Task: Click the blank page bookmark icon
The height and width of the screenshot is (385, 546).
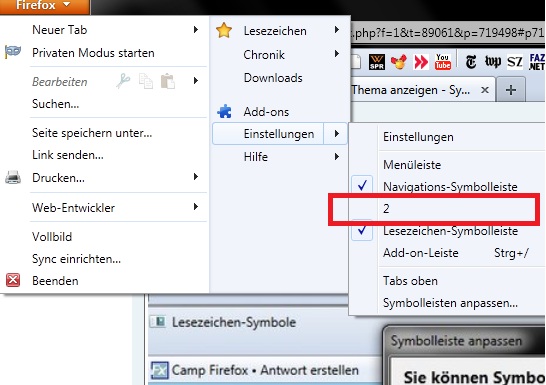Action: pyautogui.click(x=356, y=62)
